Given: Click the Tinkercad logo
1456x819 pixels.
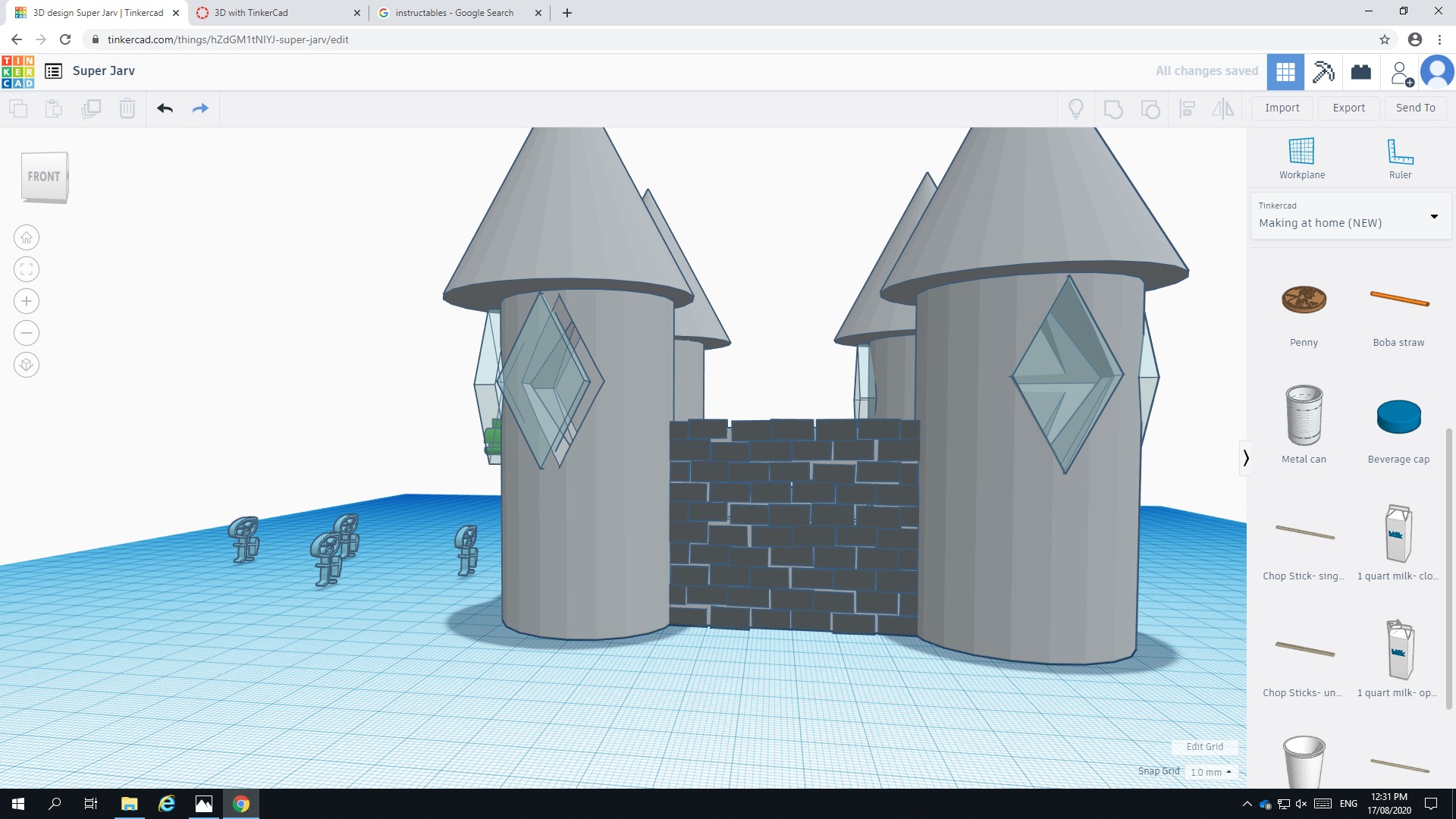Looking at the screenshot, I should click(x=18, y=71).
